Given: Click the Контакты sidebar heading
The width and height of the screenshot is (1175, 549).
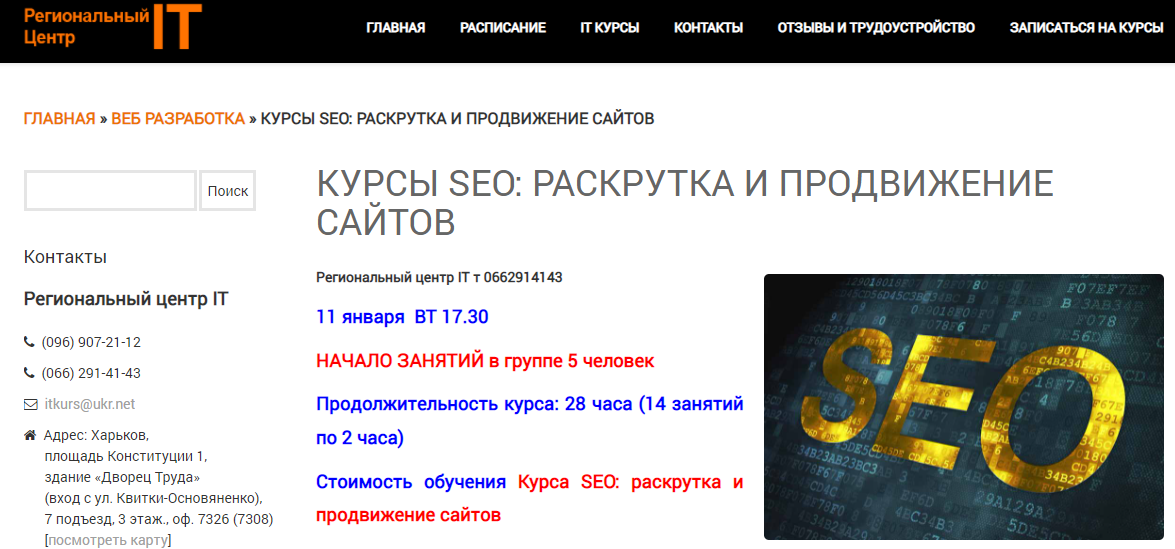Looking at the screenshot, I should tap(65, 257).
